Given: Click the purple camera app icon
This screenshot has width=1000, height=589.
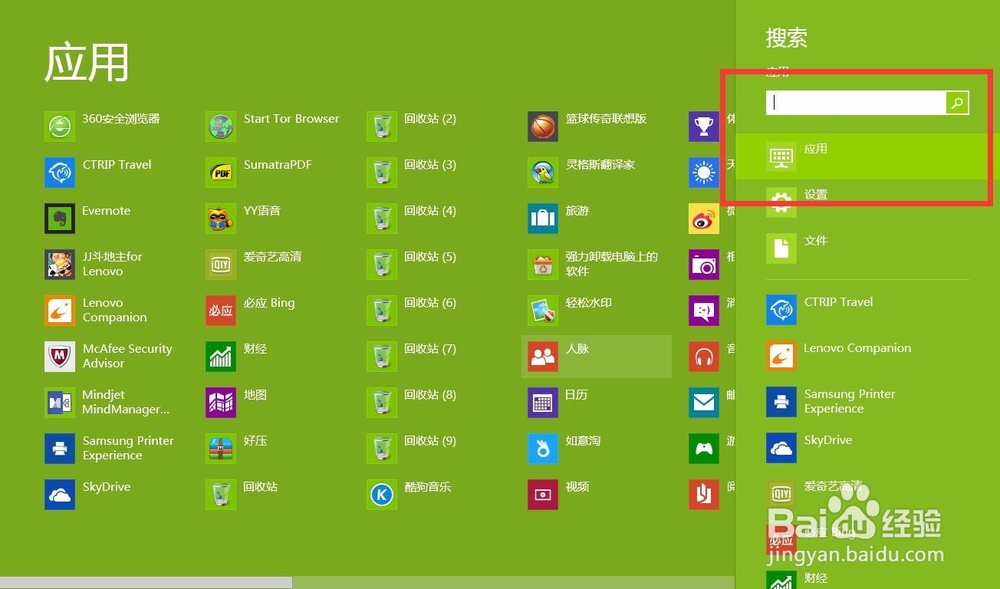Looking at the screenshot, I should coord(704,264).
